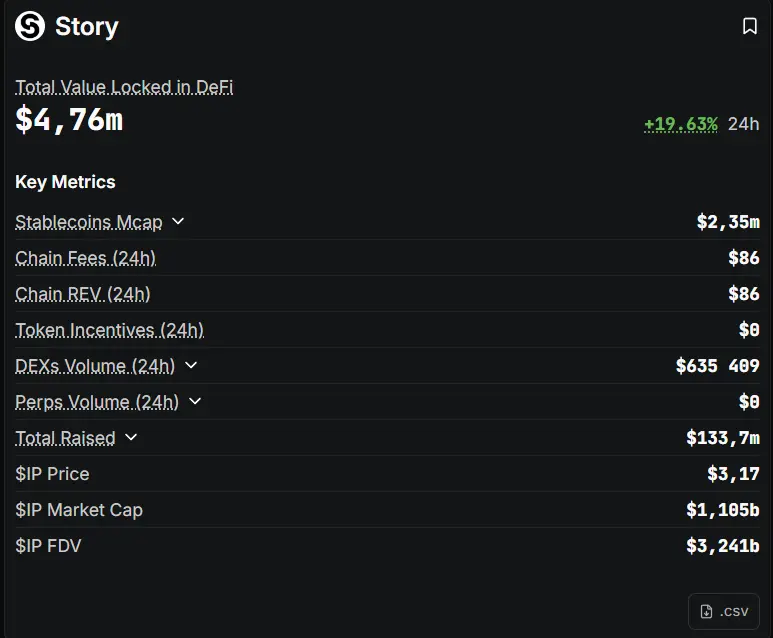Click the Key Metrics heading

click(x=65, y=182)
